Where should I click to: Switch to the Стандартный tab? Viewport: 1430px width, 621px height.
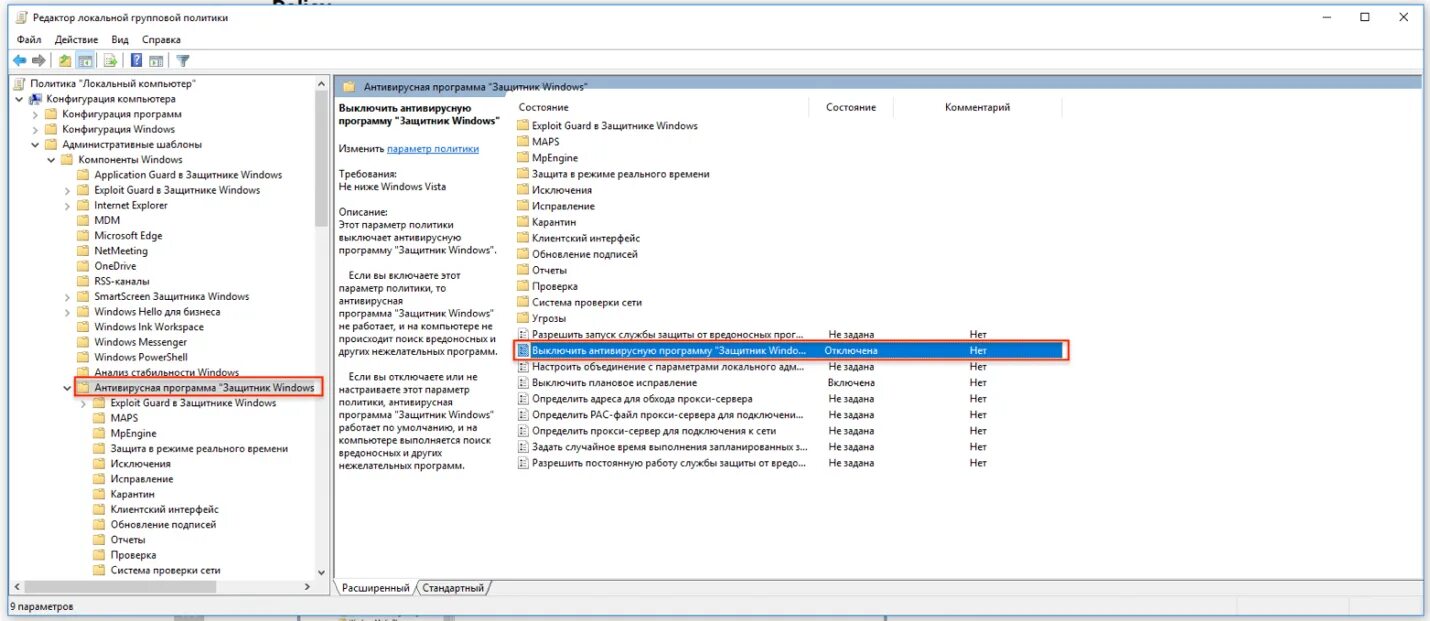tap(453, 588)
